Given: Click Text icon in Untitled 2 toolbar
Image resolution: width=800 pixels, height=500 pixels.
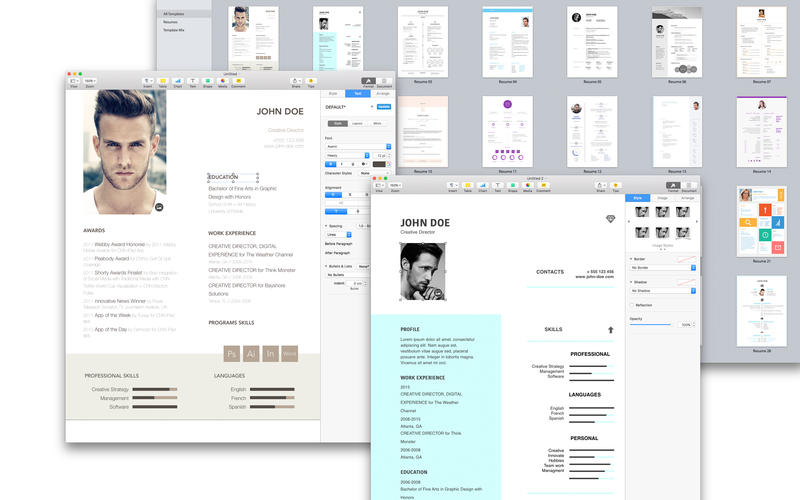Looking at the screenshot, I should (x=497, y=185).
